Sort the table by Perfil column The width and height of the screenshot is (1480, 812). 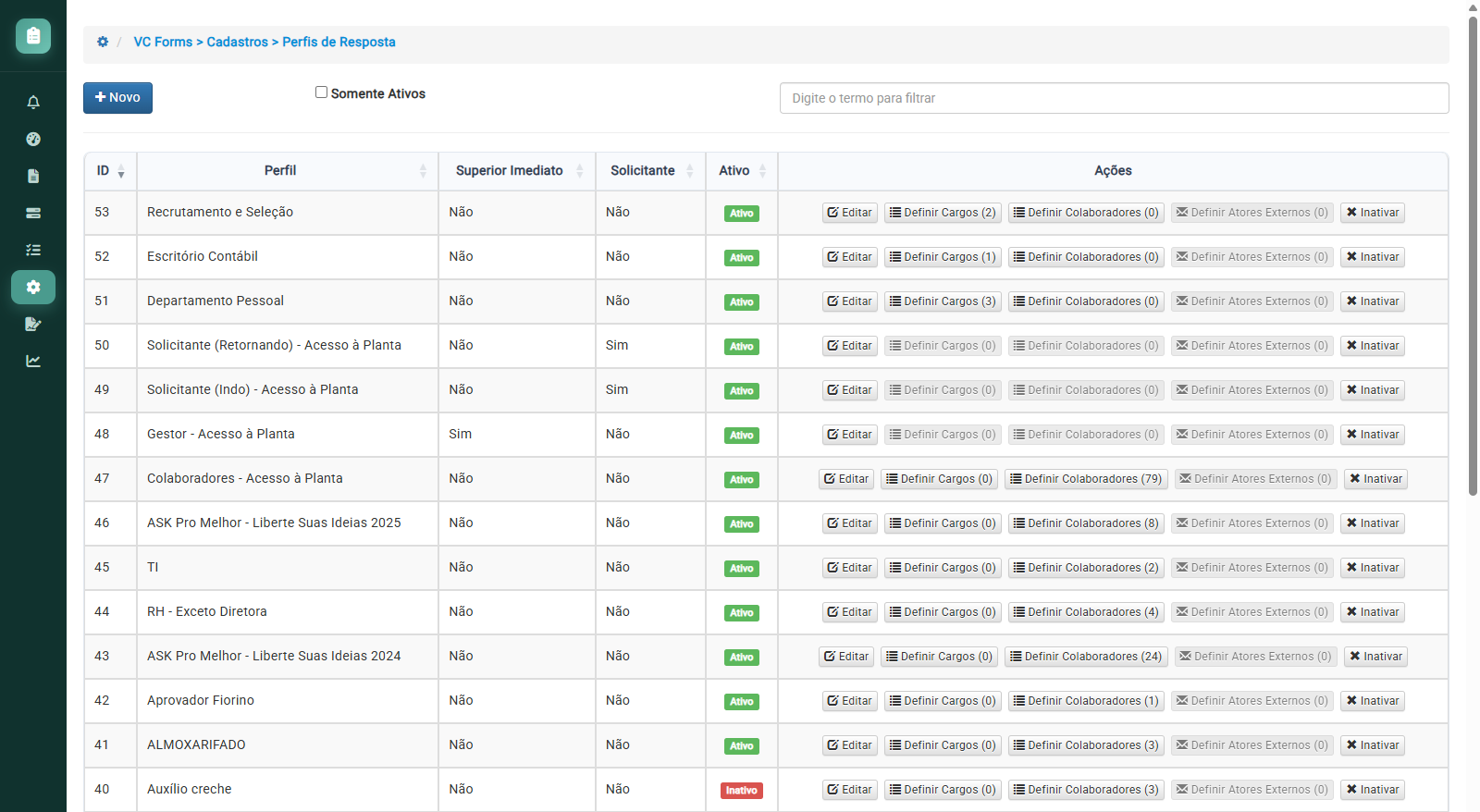288,171
